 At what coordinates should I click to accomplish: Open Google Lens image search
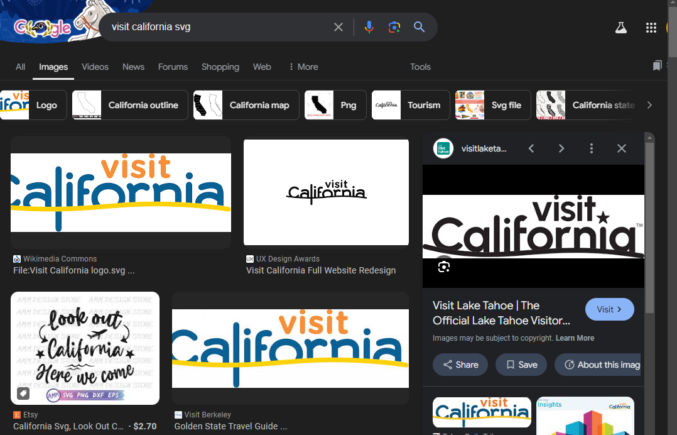pos(394,27)
